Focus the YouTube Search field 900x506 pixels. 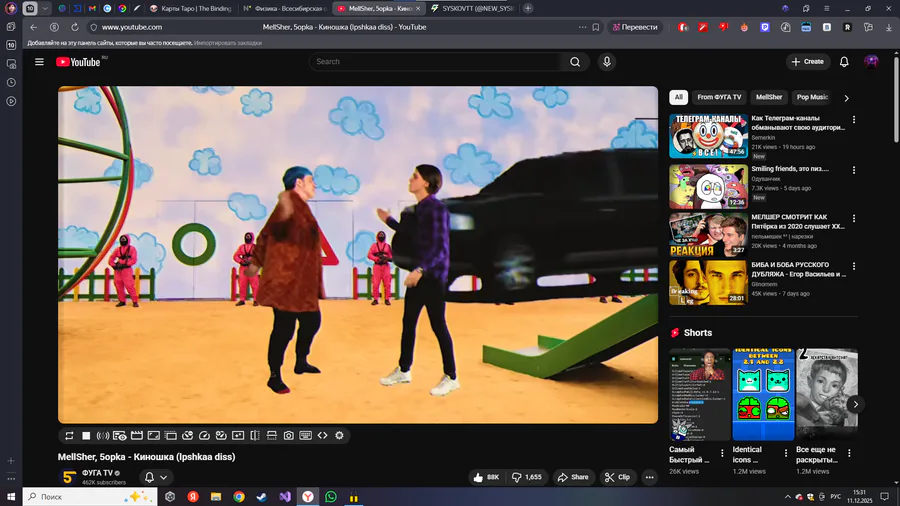[x=436, y=62]
